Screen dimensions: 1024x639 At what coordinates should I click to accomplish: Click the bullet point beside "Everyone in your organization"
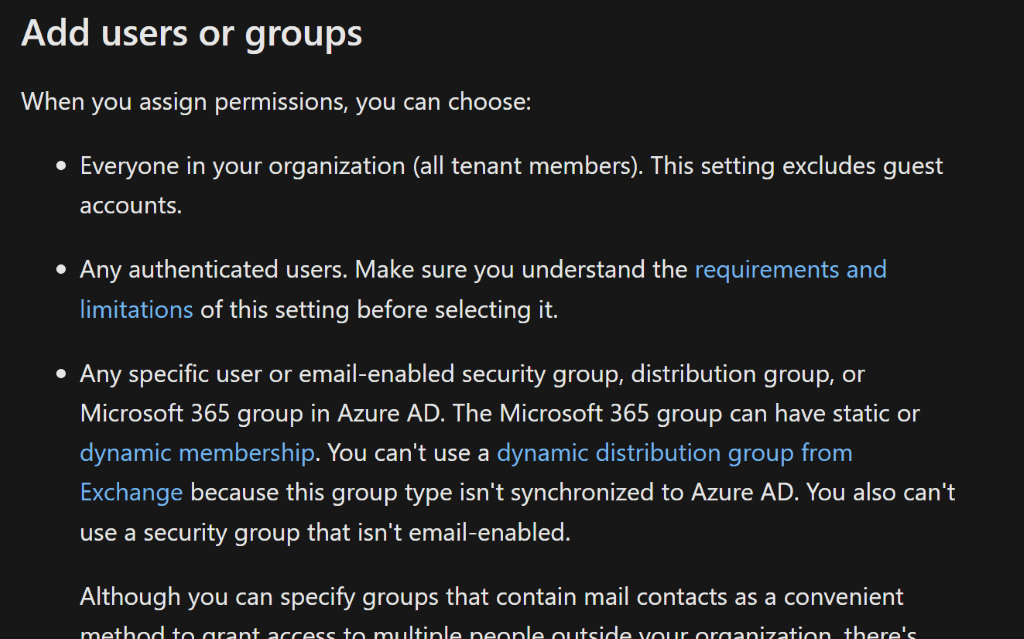point(62,167)
